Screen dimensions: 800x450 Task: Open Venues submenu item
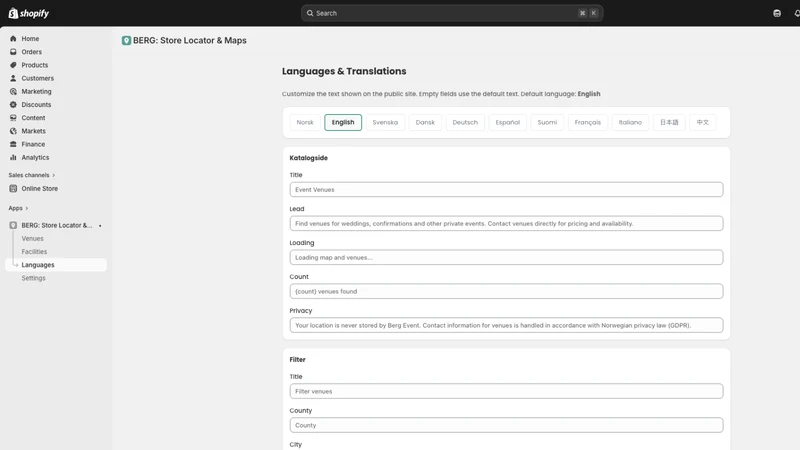click(x=33, y=239)
